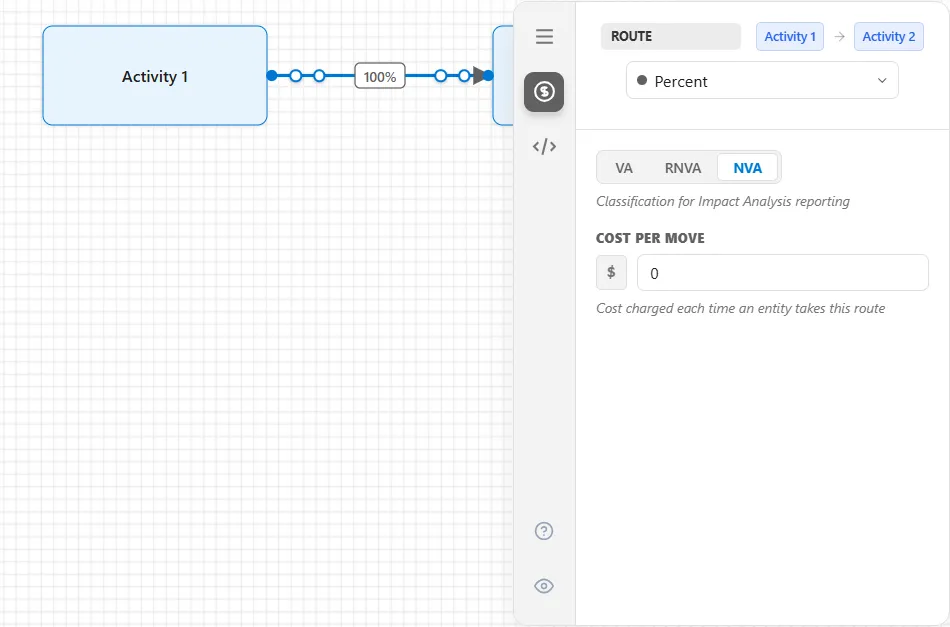Select the dollar cost settings icon
Screen dimensions: 950x627
(544, 91)
